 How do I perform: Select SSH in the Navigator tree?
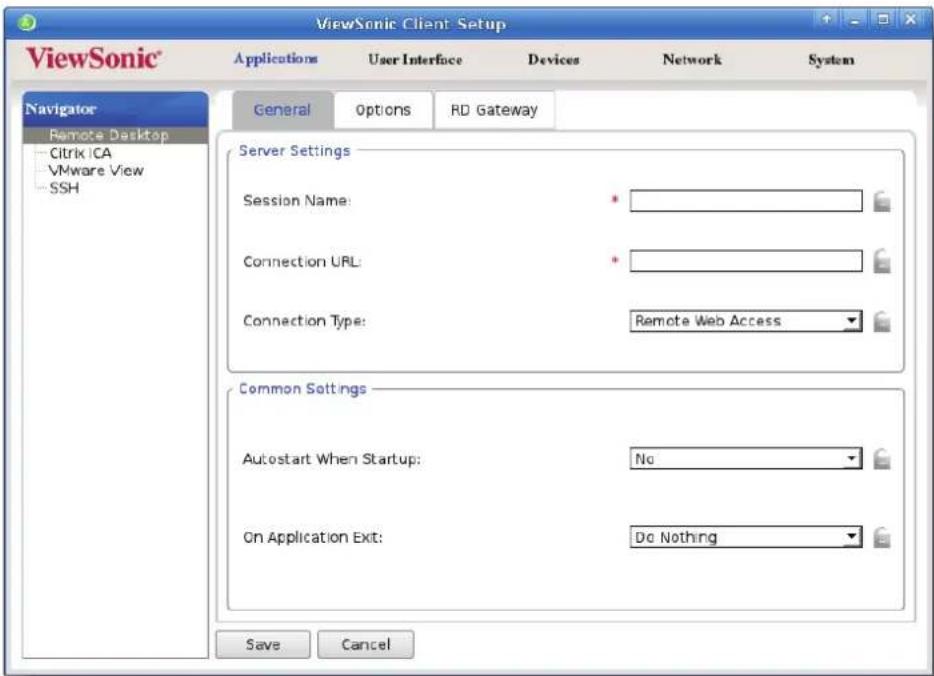pos(64,188)
